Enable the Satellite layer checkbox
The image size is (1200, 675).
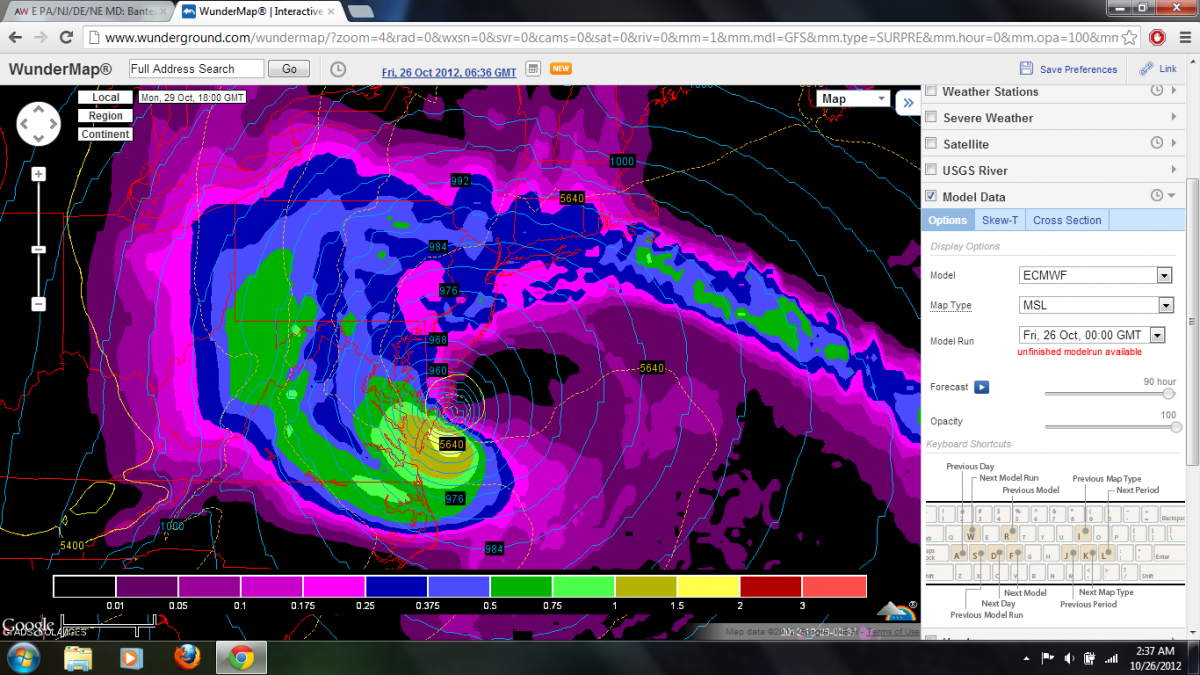point(931,144)
